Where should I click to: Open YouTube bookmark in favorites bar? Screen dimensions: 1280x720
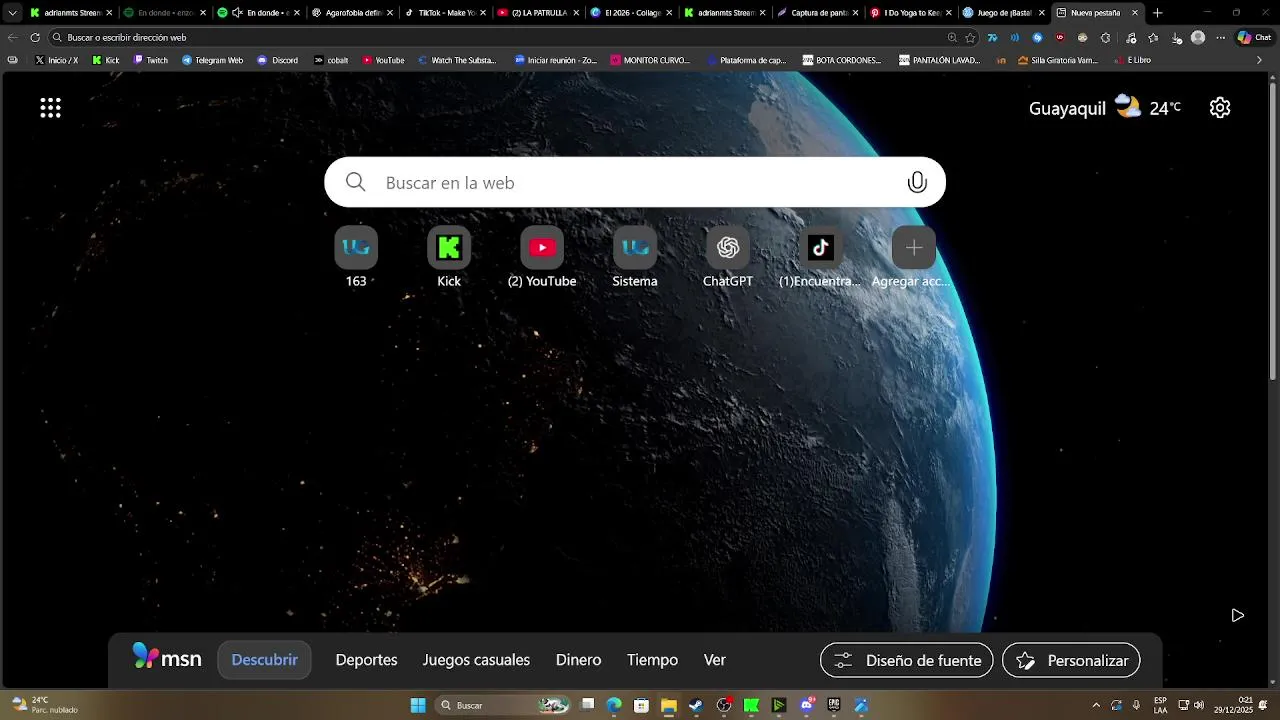click(382, 60)
